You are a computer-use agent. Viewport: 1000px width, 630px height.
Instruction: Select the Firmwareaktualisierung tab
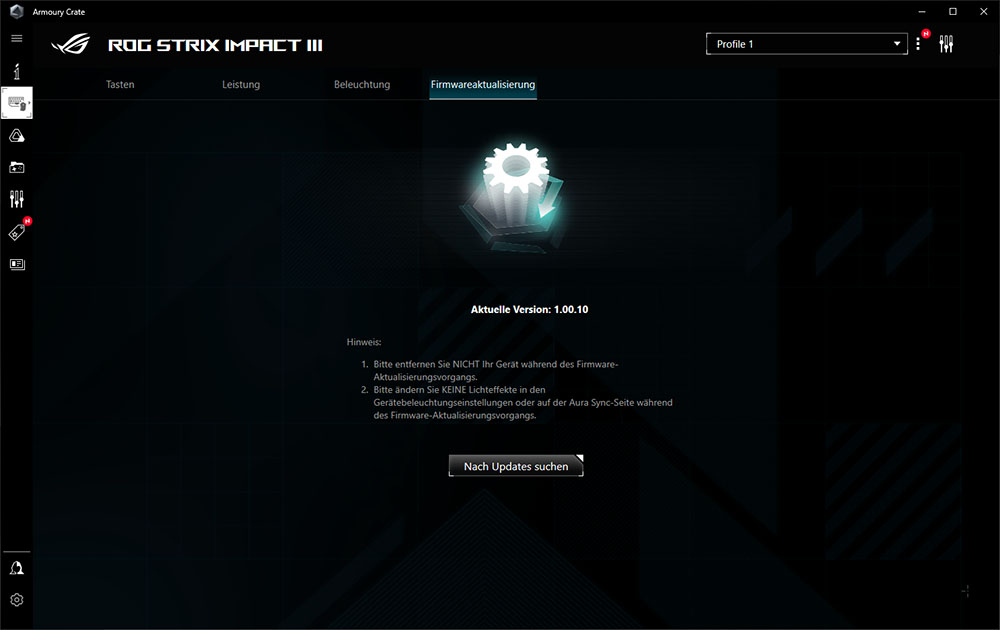[x=483, y=85]
